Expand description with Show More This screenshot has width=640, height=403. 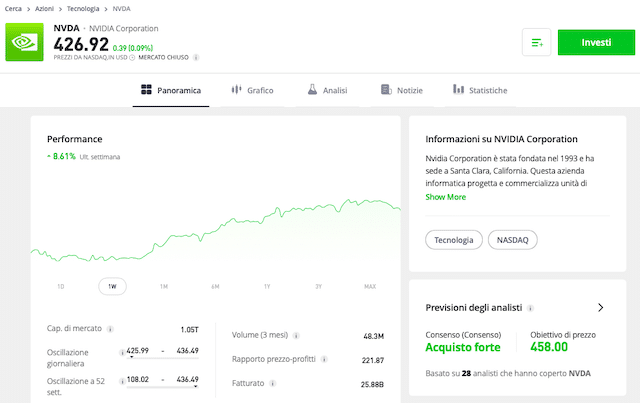click(x=445, y=197)
